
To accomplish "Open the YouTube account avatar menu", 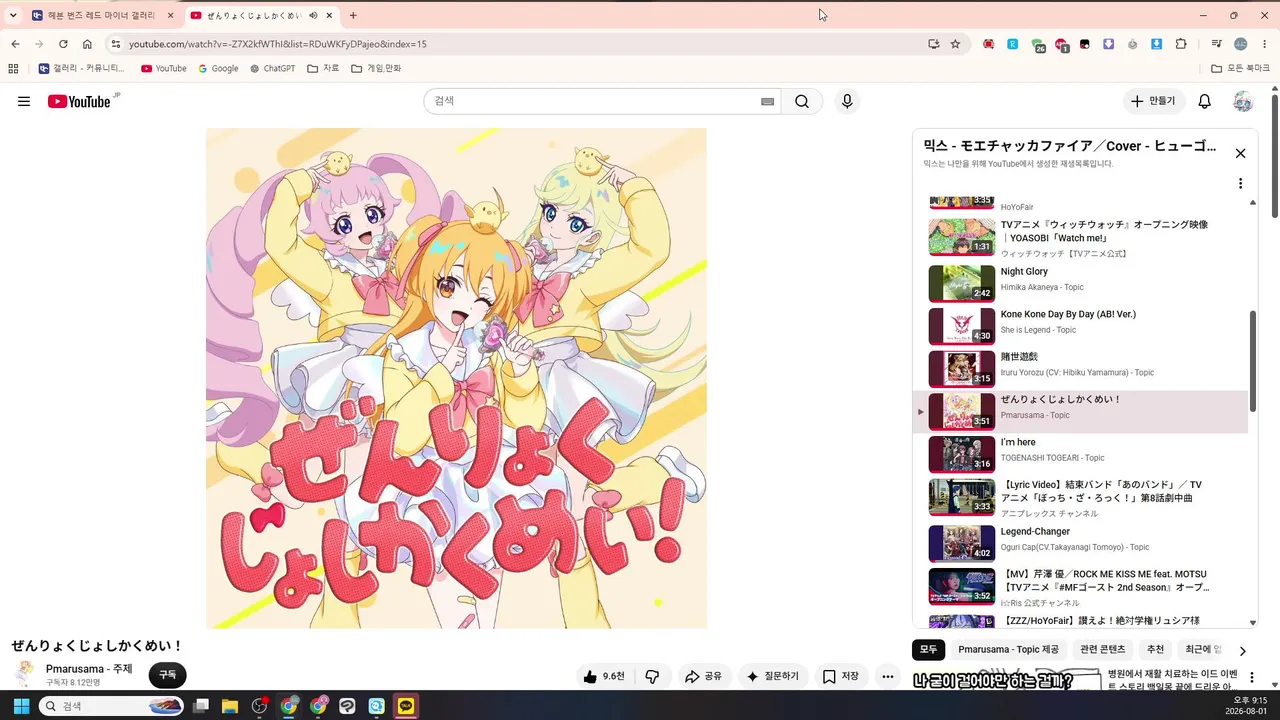I will [x=1243, y=101].
